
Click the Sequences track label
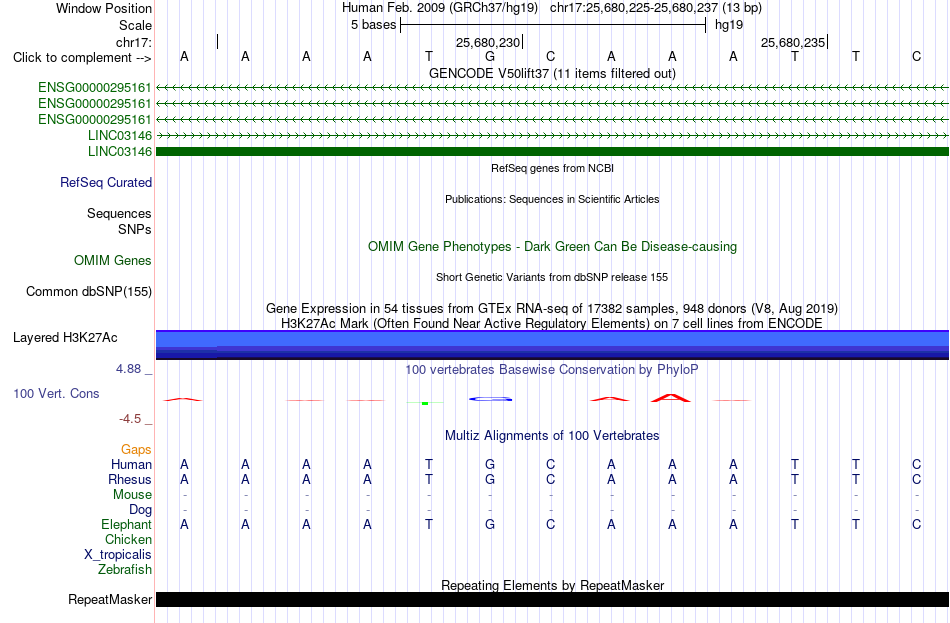pos(119,213)
